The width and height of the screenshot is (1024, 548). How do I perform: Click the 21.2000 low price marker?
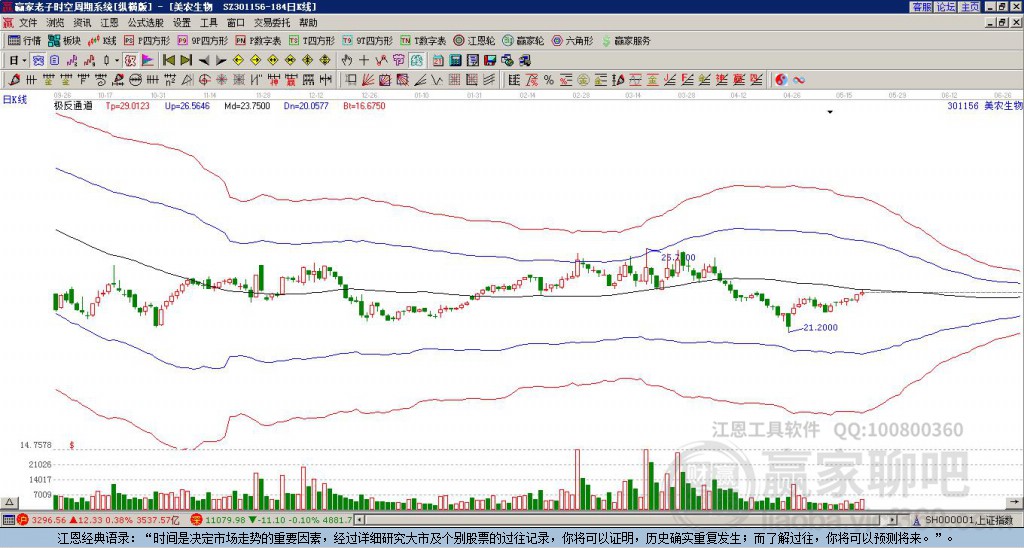tap(820, 327)
